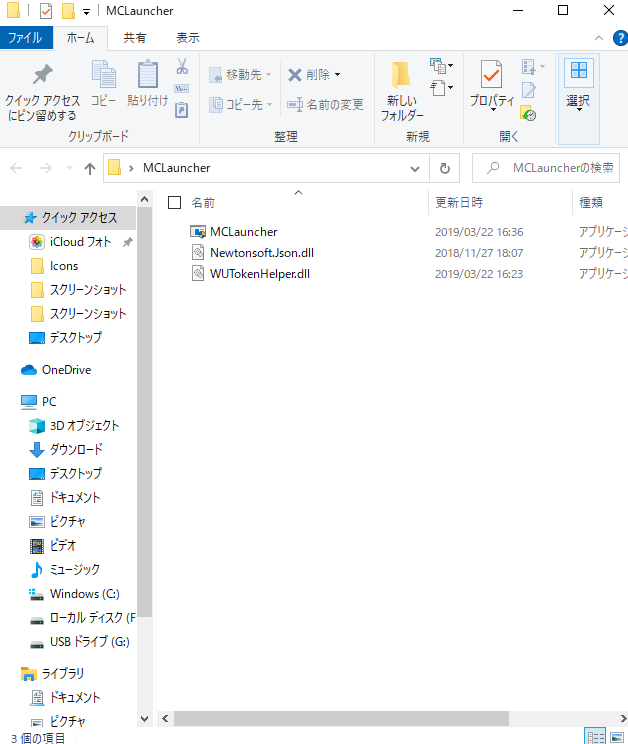628x744 pixels.
Task: Click the Paste shortcut icon
Action: point(182,110)
